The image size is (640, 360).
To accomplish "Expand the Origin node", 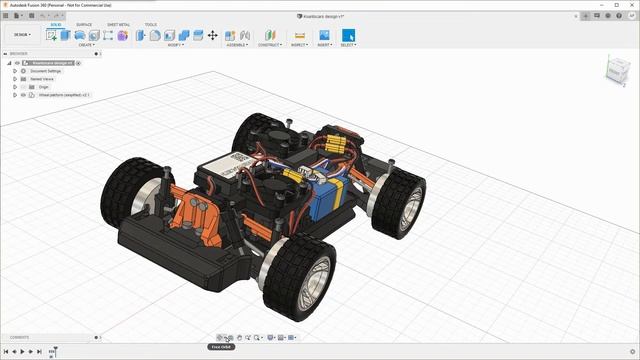I will [15, 87].
